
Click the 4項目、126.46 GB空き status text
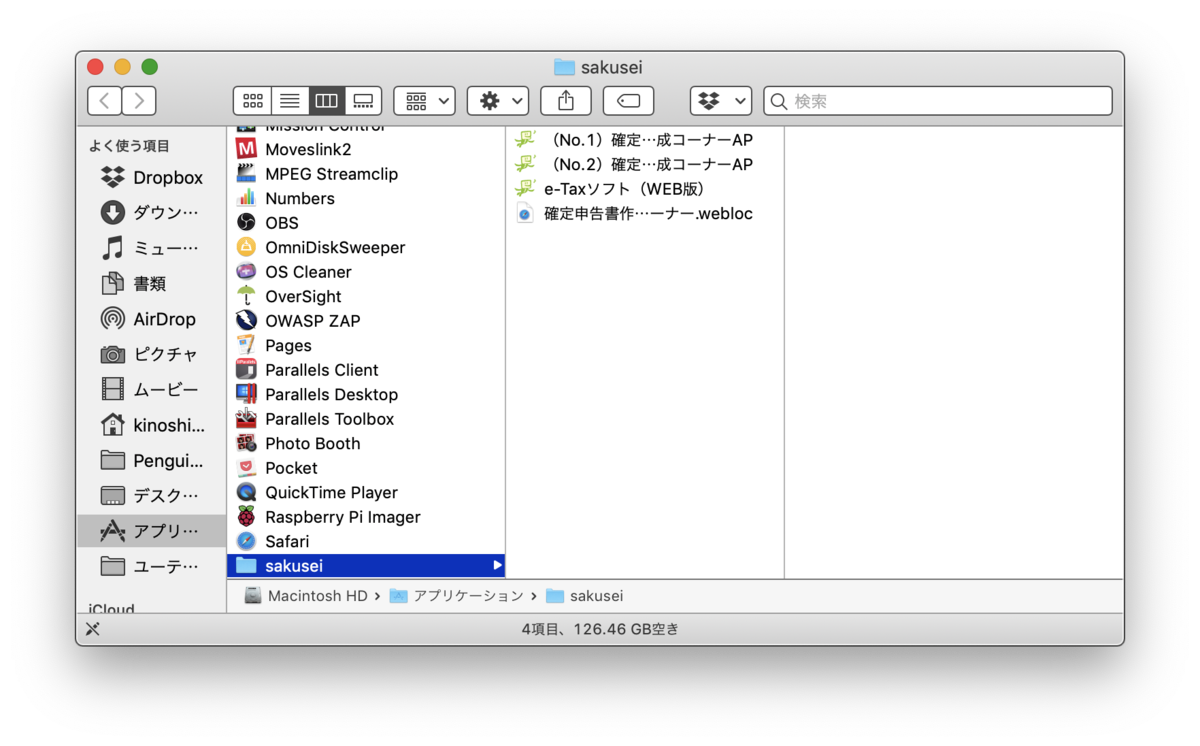click(x=600, y=629)
